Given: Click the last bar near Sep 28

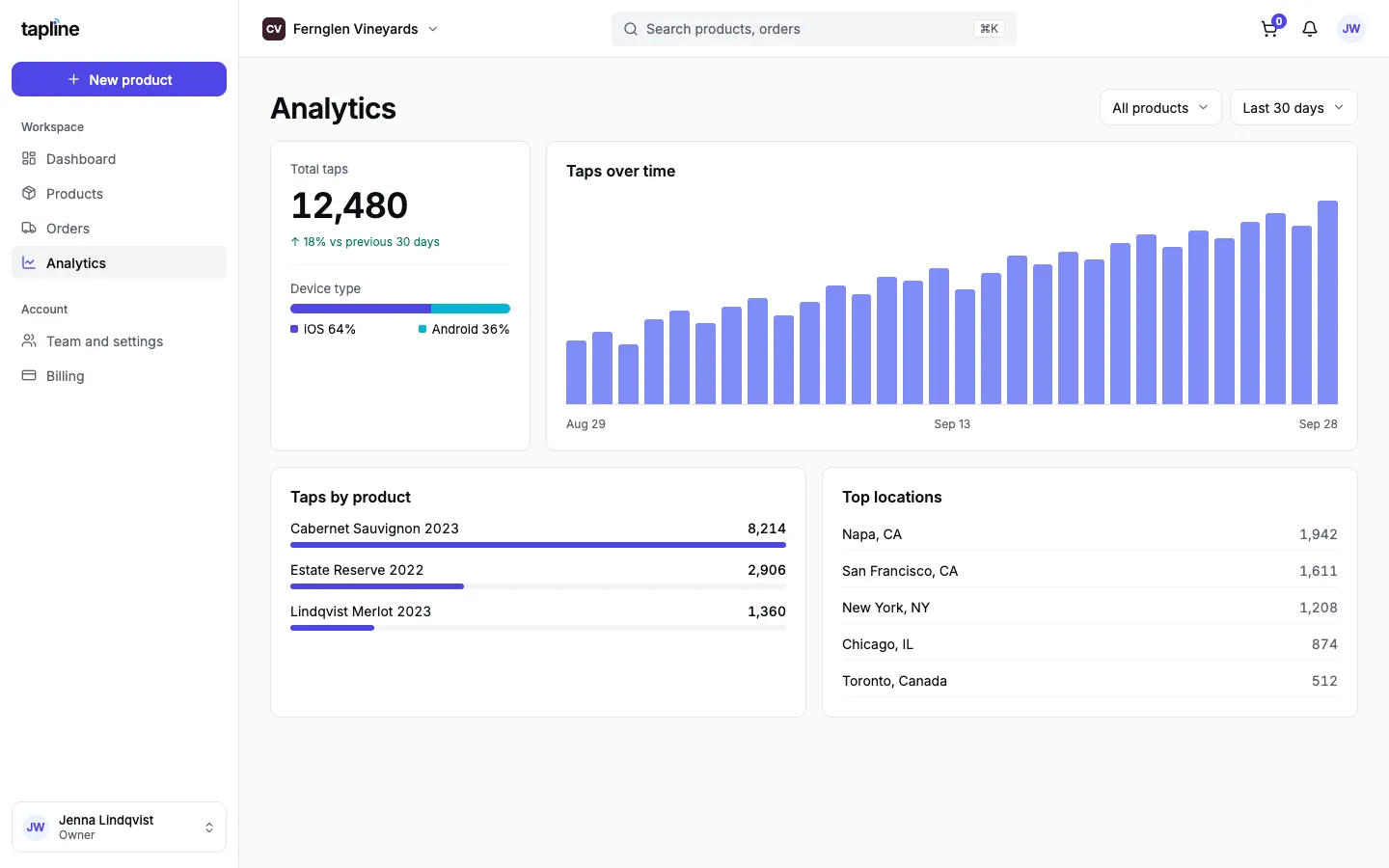Looking at the screenshot, I should [x=1327, y=302].
